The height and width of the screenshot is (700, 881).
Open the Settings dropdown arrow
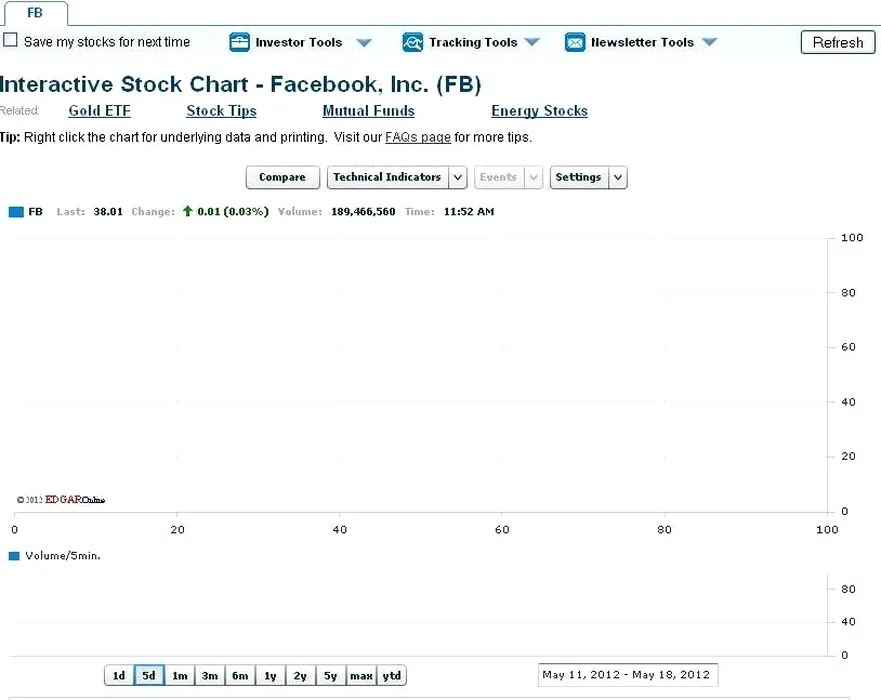click(618, 178)
